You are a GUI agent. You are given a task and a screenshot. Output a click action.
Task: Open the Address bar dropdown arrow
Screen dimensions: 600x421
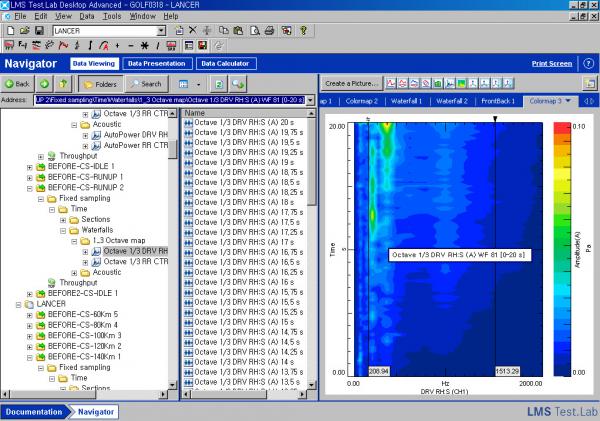click(310, 100)
